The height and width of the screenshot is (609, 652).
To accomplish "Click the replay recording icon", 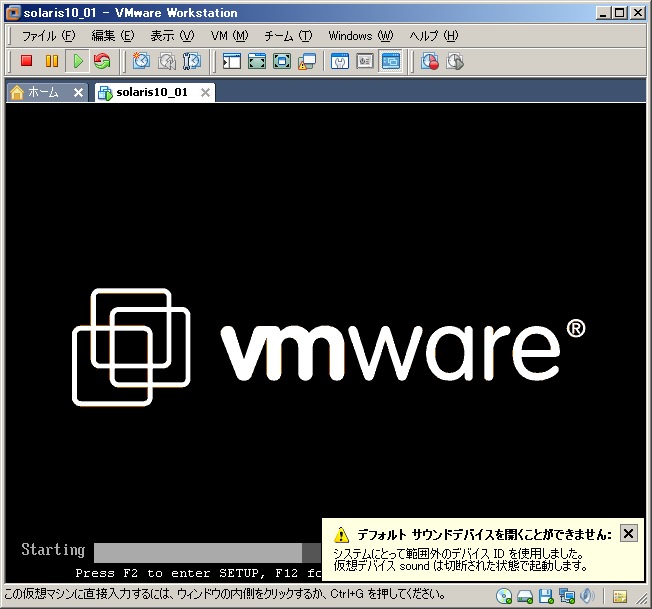I will click(x=455, y=61).
